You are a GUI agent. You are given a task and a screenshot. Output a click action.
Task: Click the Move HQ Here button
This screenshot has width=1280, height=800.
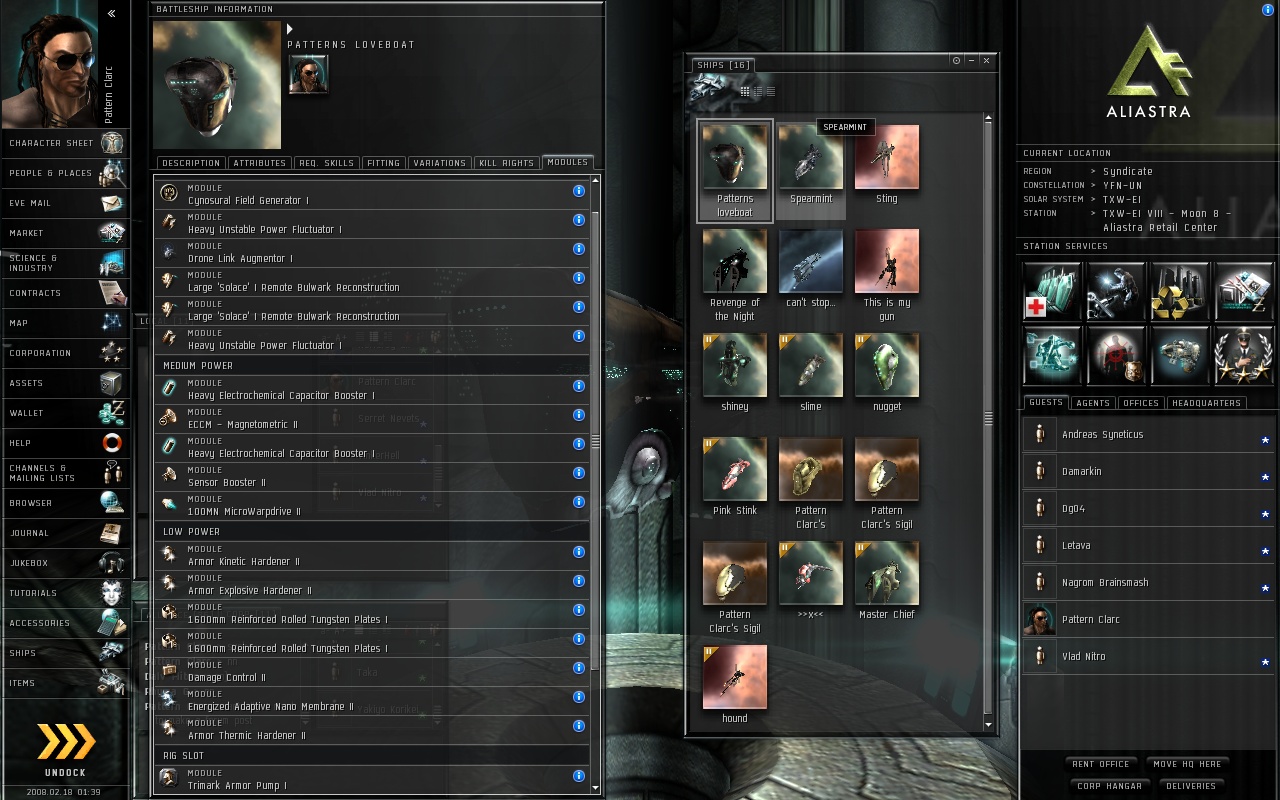coord(1187,764)
